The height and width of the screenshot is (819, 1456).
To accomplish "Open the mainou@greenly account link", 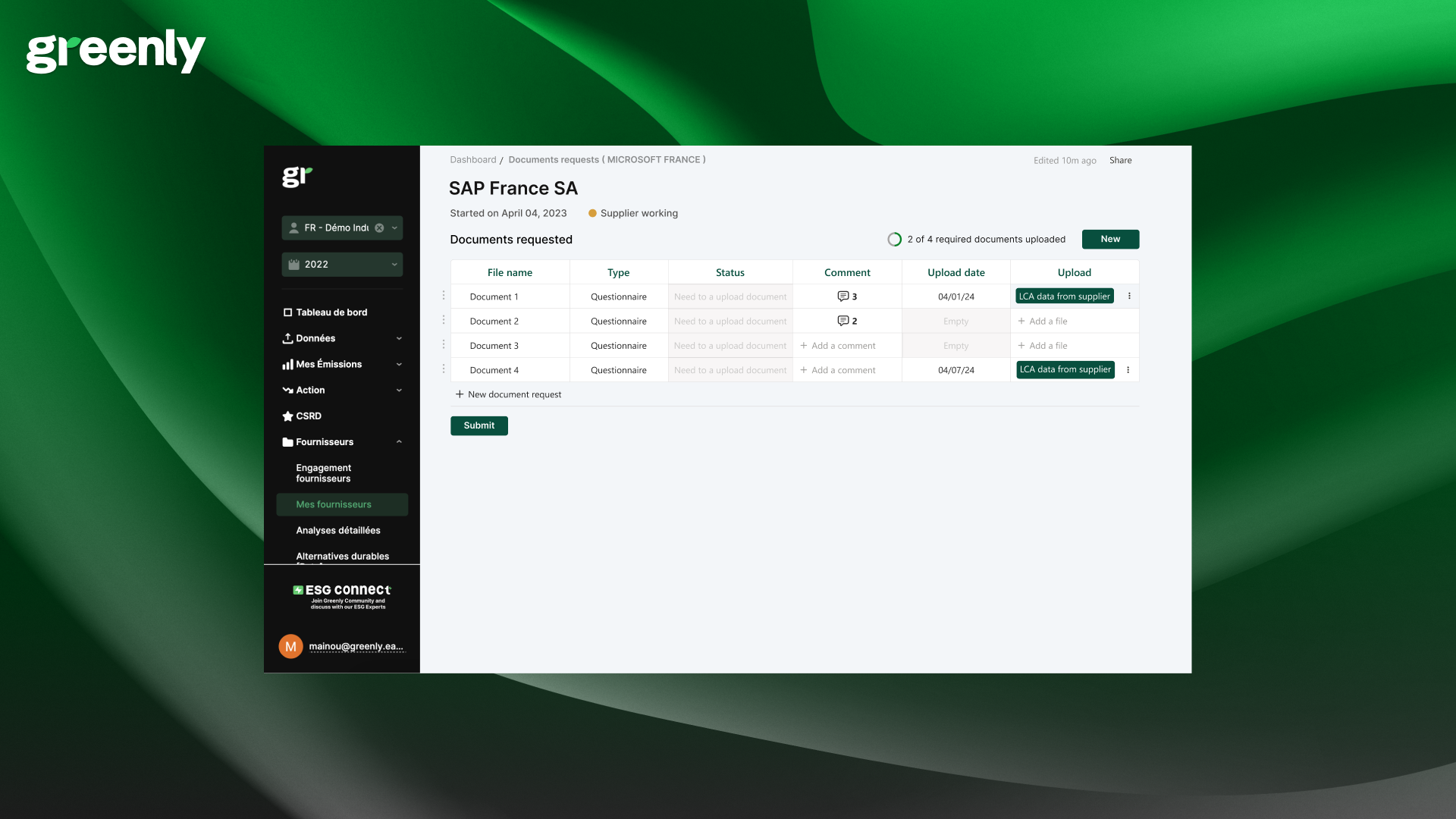I will pyautogui.click(x=356, y=647).
